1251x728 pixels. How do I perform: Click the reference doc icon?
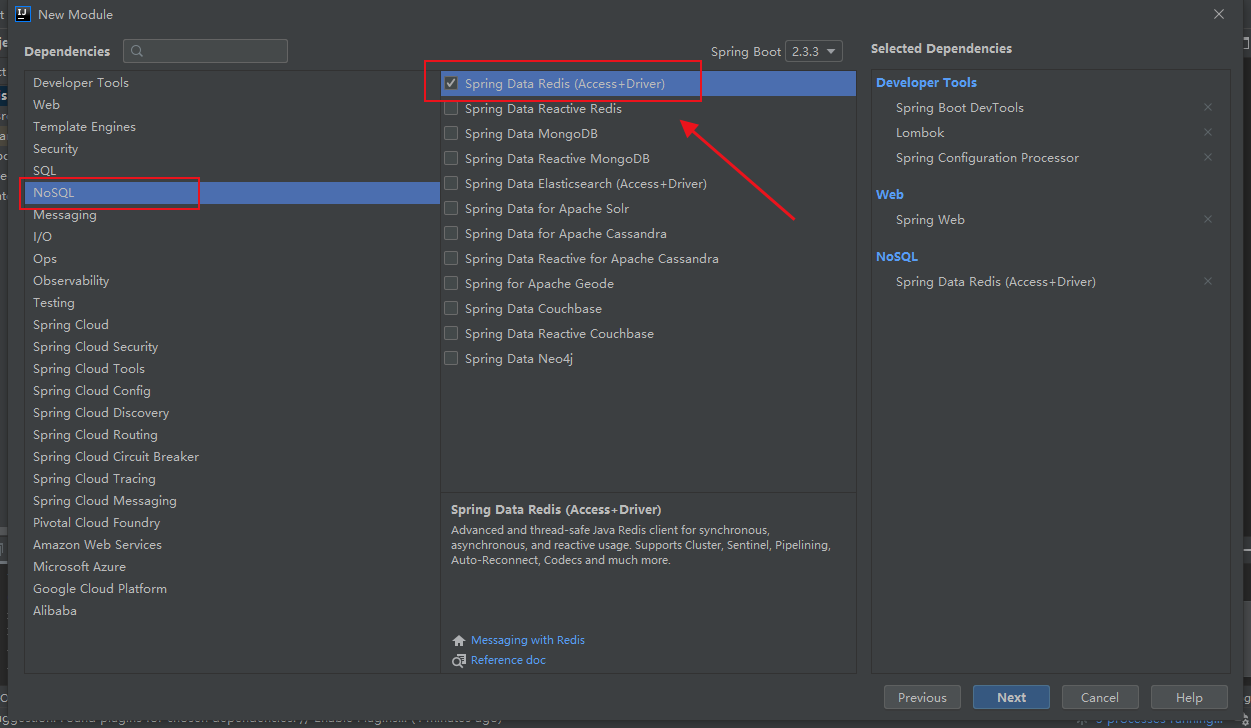point(459,660)
